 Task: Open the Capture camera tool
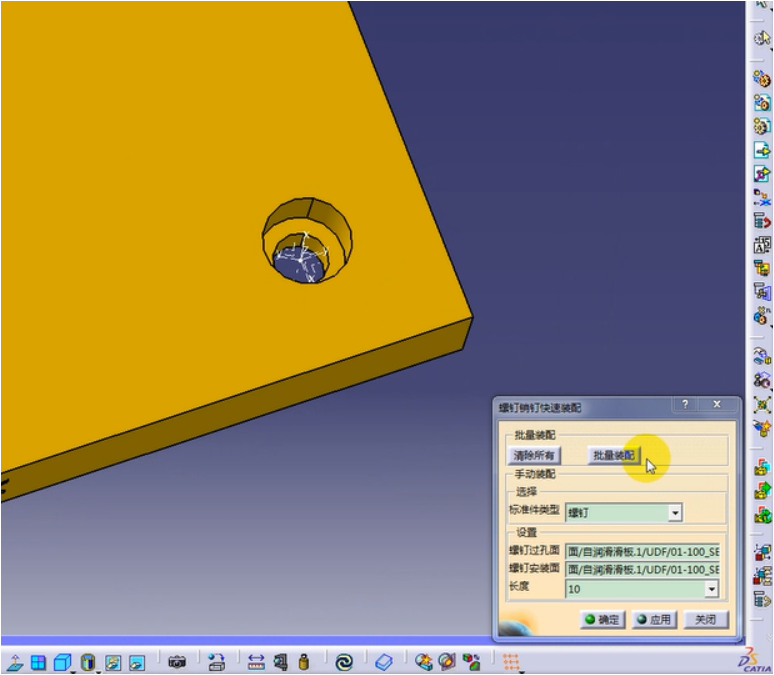point(178,662)
